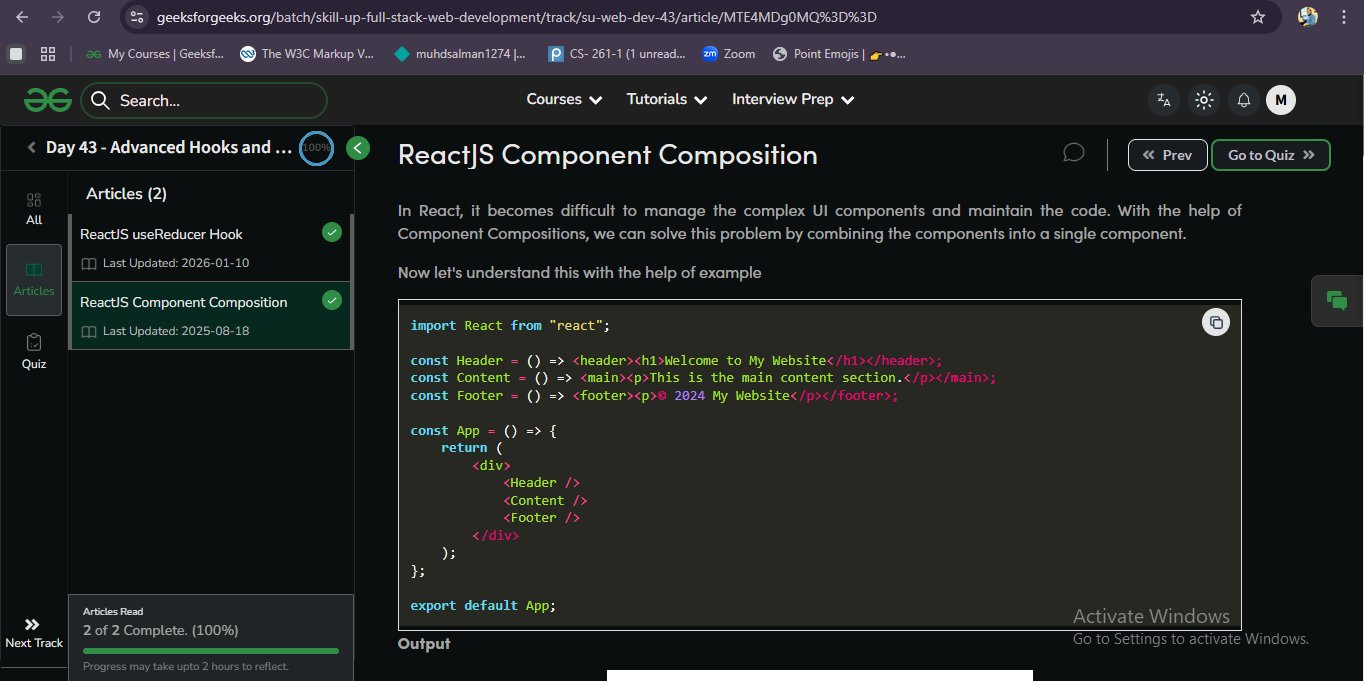Viewport: 1364px width, 681px height.
Task: Click the Day 43 track title
Action: (x=169, y=147)
